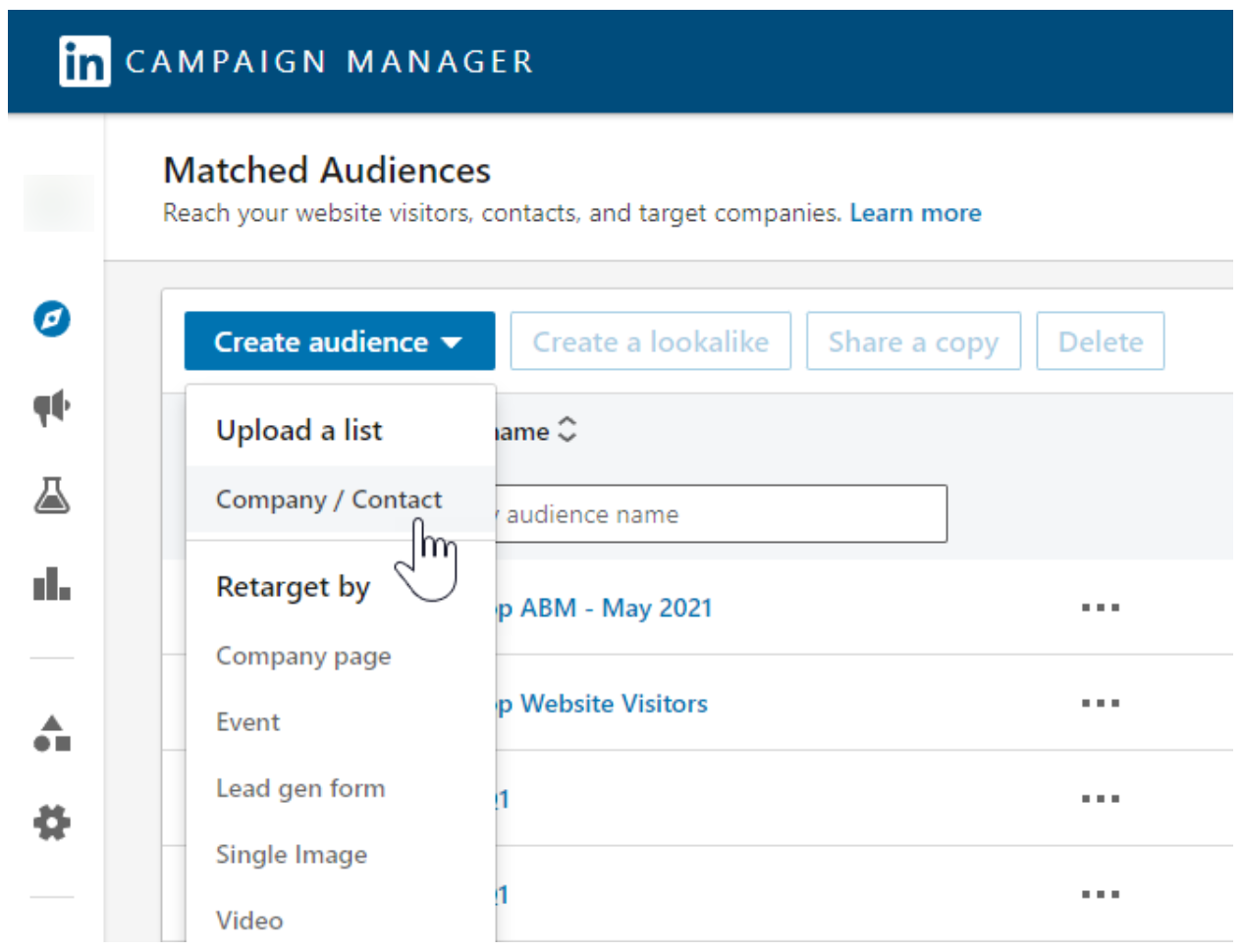Collapse the Create audience dropdown
Screen dimensions: 1243x952
pyautogui.click(x=339, y=341)
